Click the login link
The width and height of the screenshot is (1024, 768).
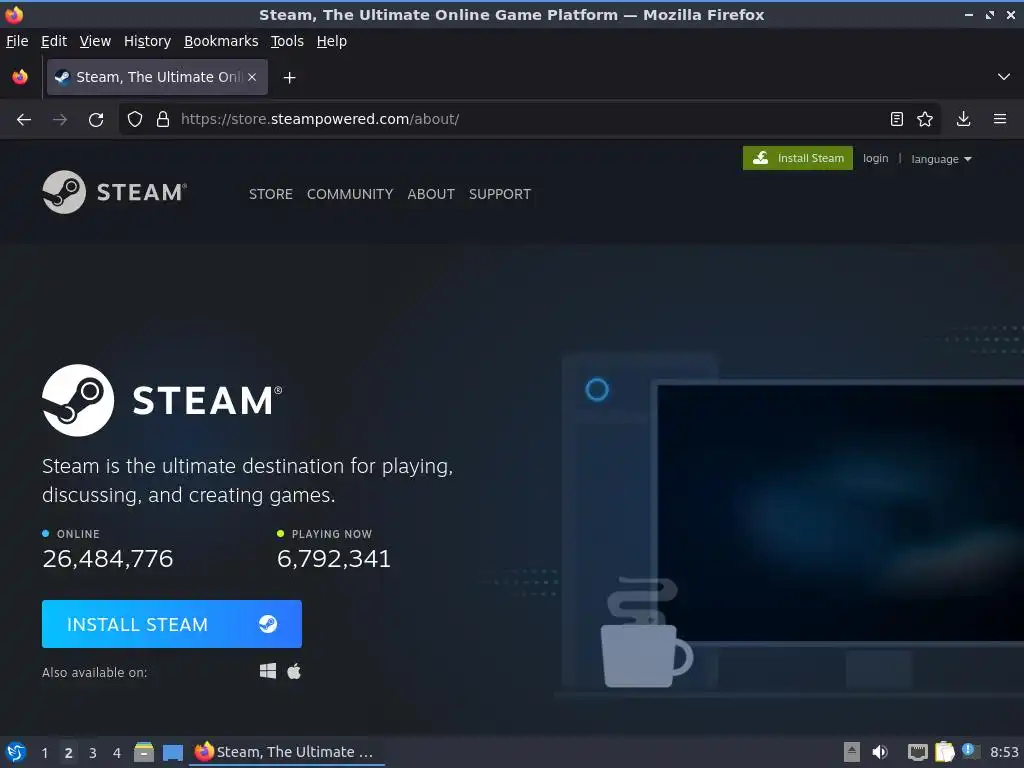(875, 158)
